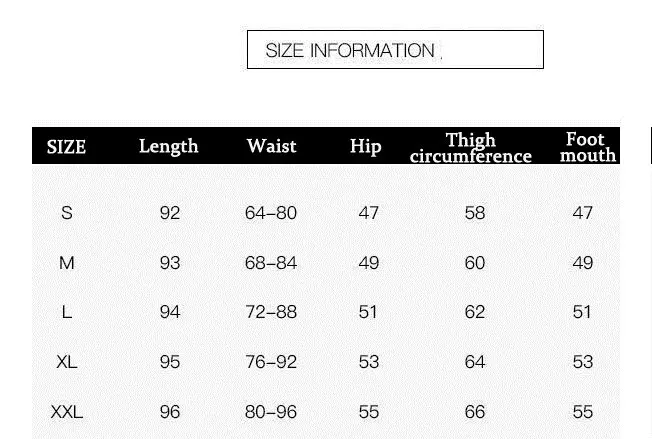The height and width of the screenshot is (439, 652).
Task: Click the SIZE INFORMATION title box
Action: pos(395,49)
